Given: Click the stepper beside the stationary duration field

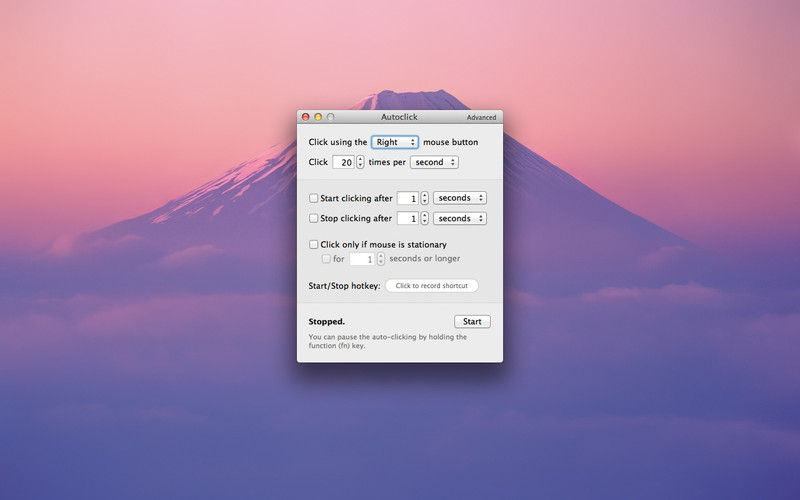Looking at the screenshot, I should [x=381, y=259].
